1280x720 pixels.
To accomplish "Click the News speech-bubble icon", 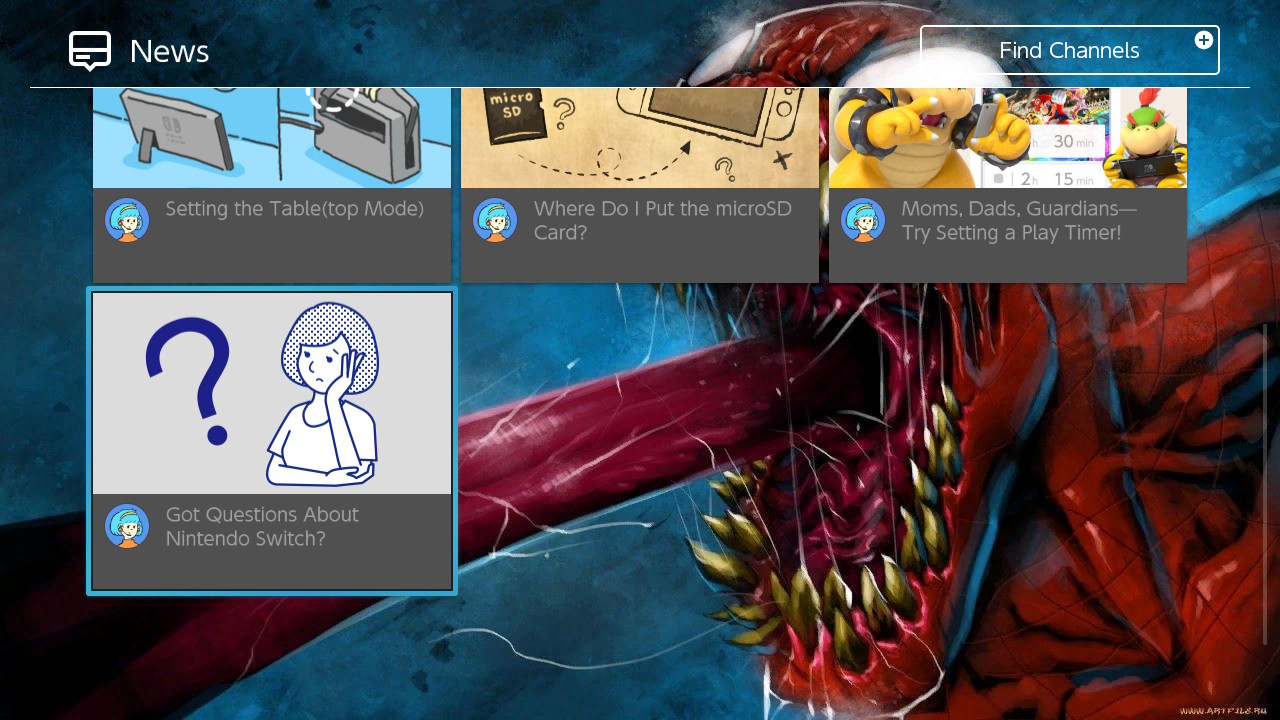I will (x=89, y=51).
